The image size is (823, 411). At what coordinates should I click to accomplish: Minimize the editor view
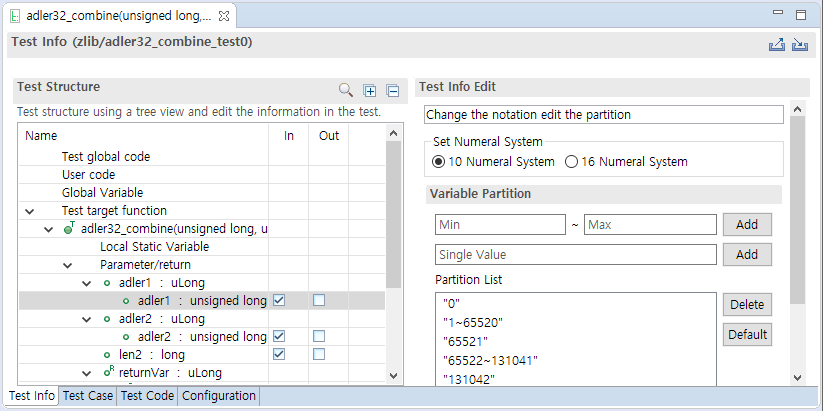(x=778, y=13)
